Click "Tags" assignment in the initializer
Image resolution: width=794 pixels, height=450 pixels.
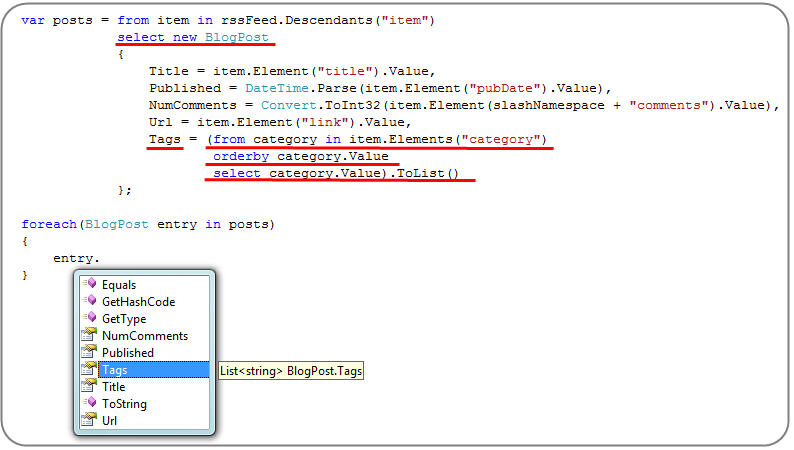[165, 140]
